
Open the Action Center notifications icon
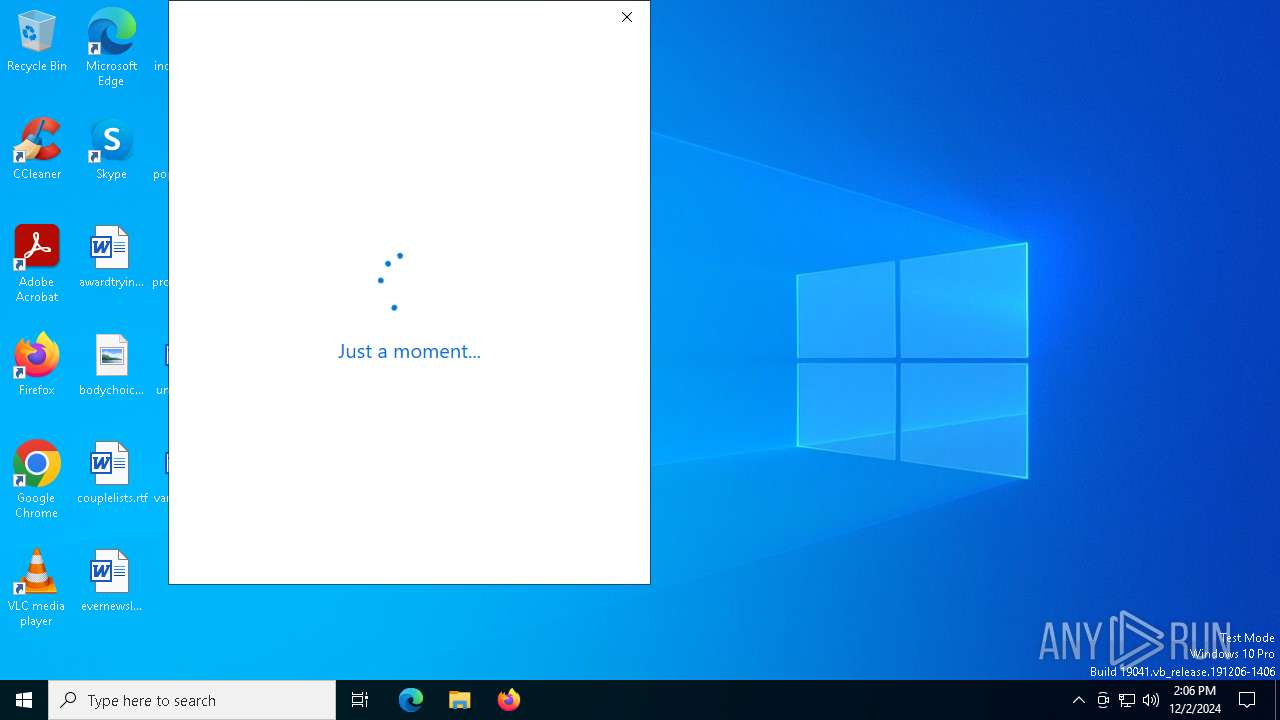[1248, 700]
